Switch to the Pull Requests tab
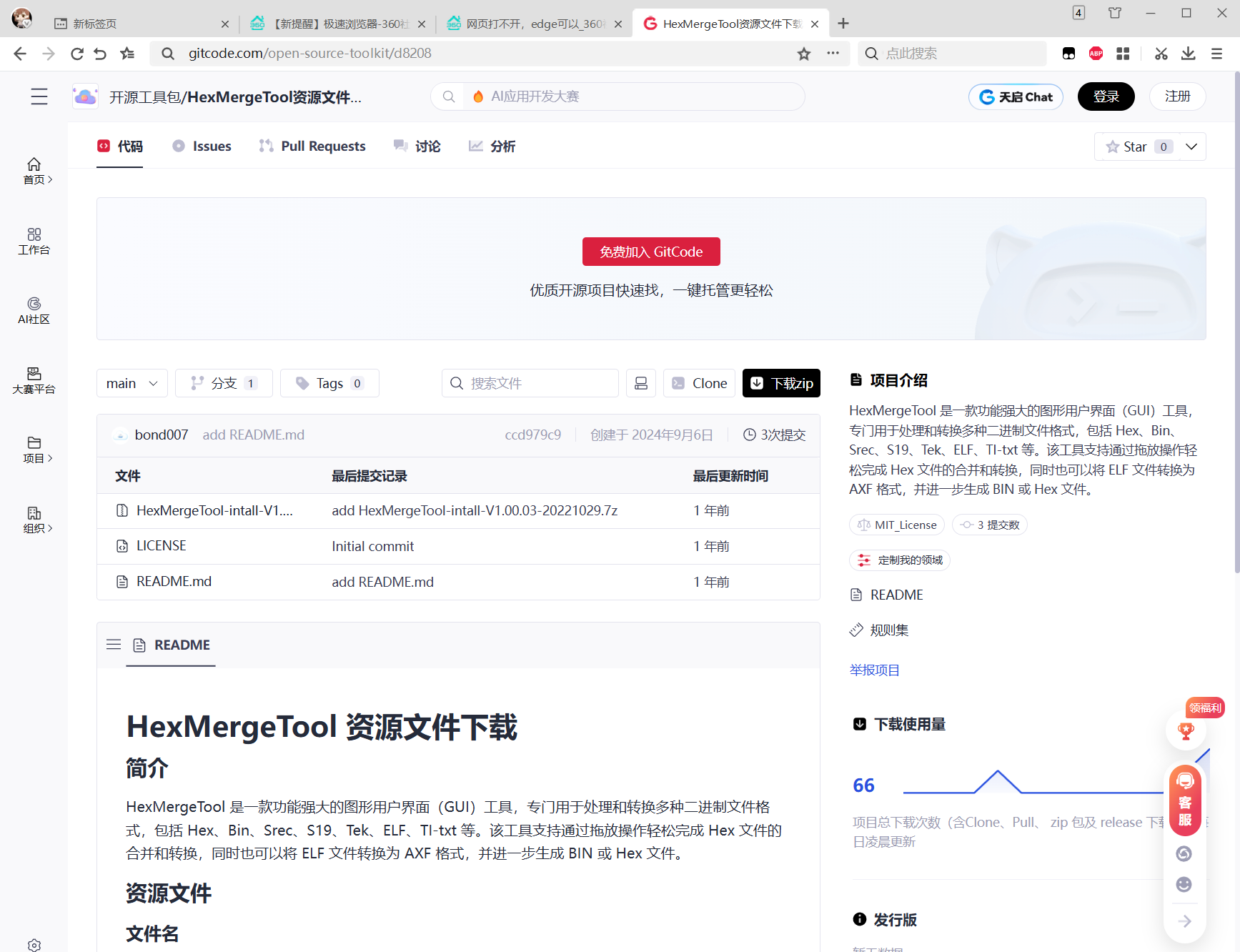 312,147
